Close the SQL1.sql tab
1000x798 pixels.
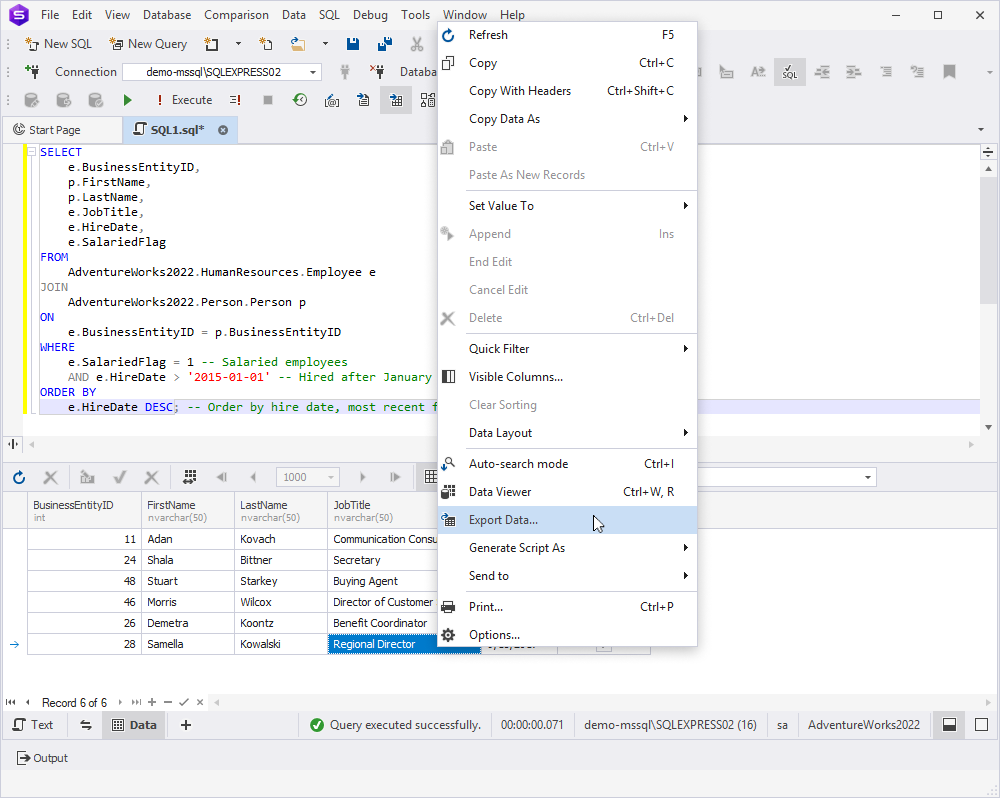(x=223, y=130)
